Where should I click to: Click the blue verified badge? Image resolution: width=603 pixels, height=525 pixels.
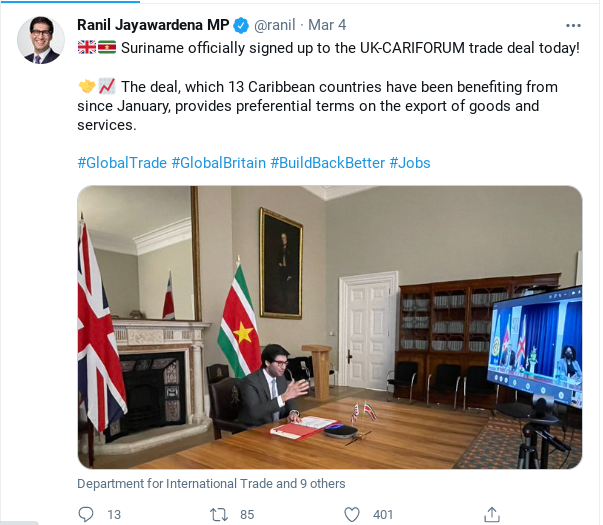tap(241, 25)
